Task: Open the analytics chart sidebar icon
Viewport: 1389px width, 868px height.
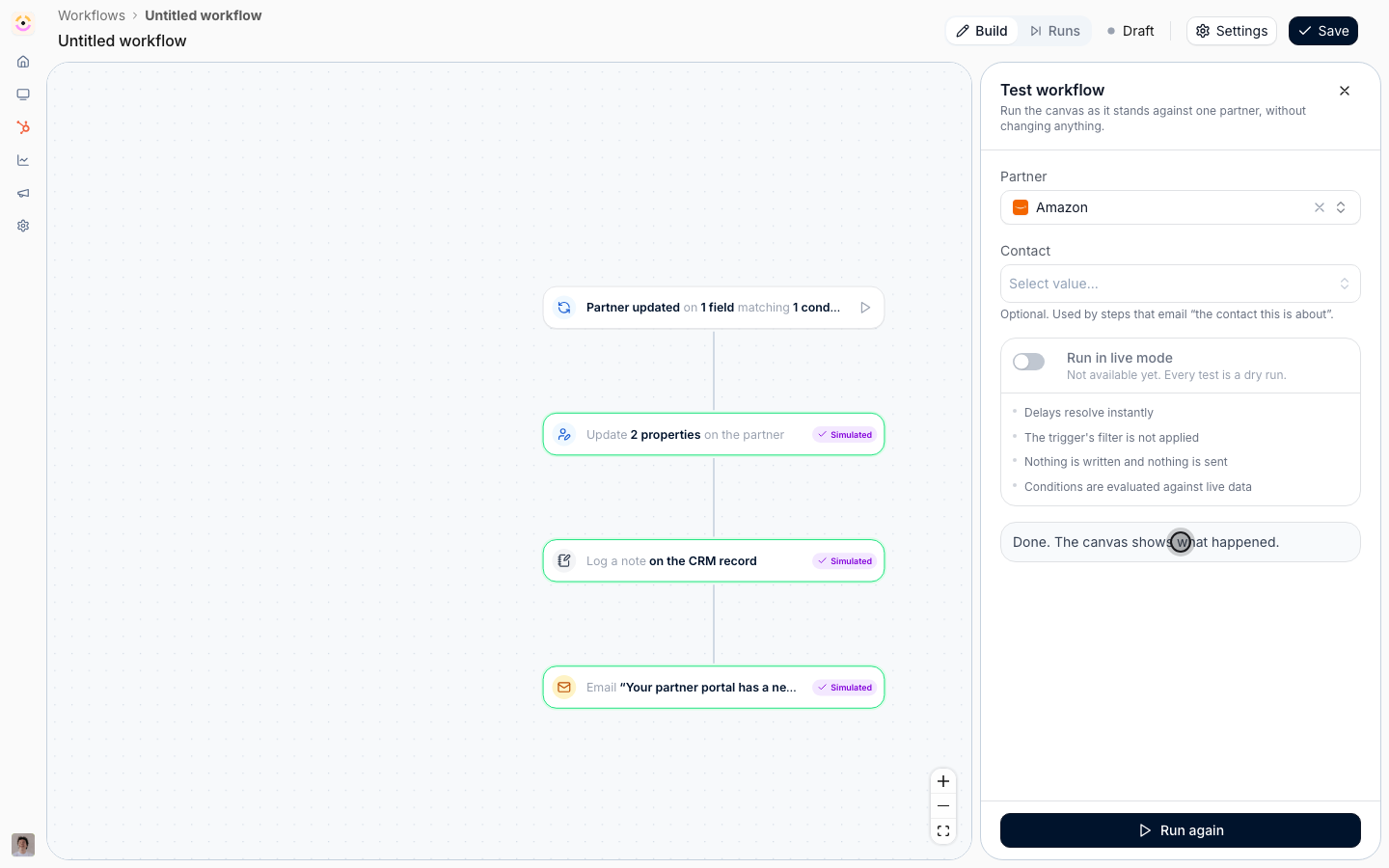Action: click(23, 160)
